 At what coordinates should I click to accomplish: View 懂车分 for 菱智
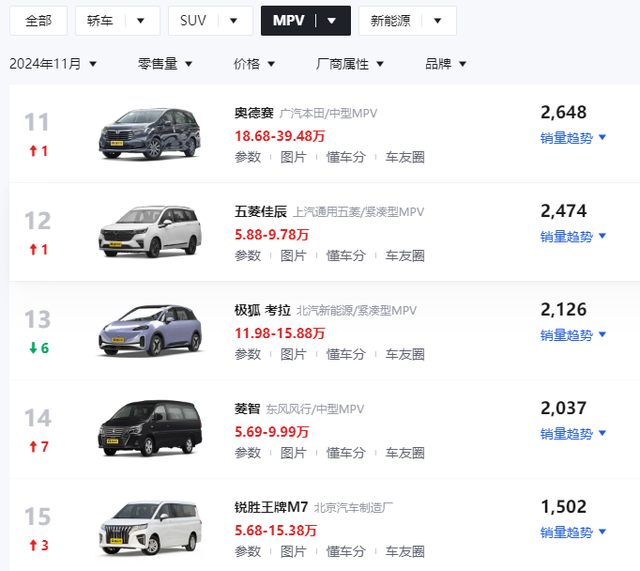(x=346, y=453)
